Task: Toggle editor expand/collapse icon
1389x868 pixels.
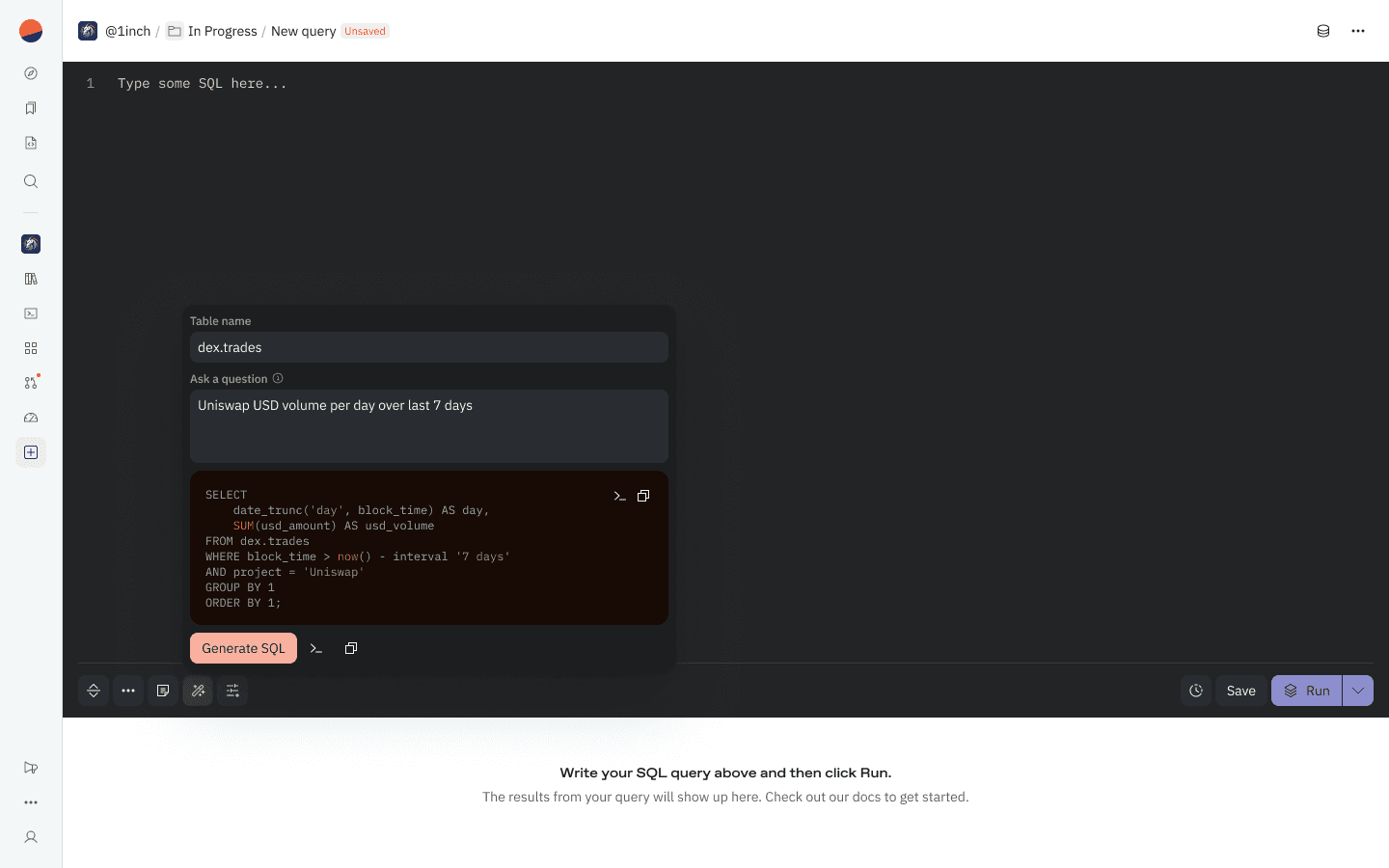Action: pyautogui.click(x=94, y=691)
